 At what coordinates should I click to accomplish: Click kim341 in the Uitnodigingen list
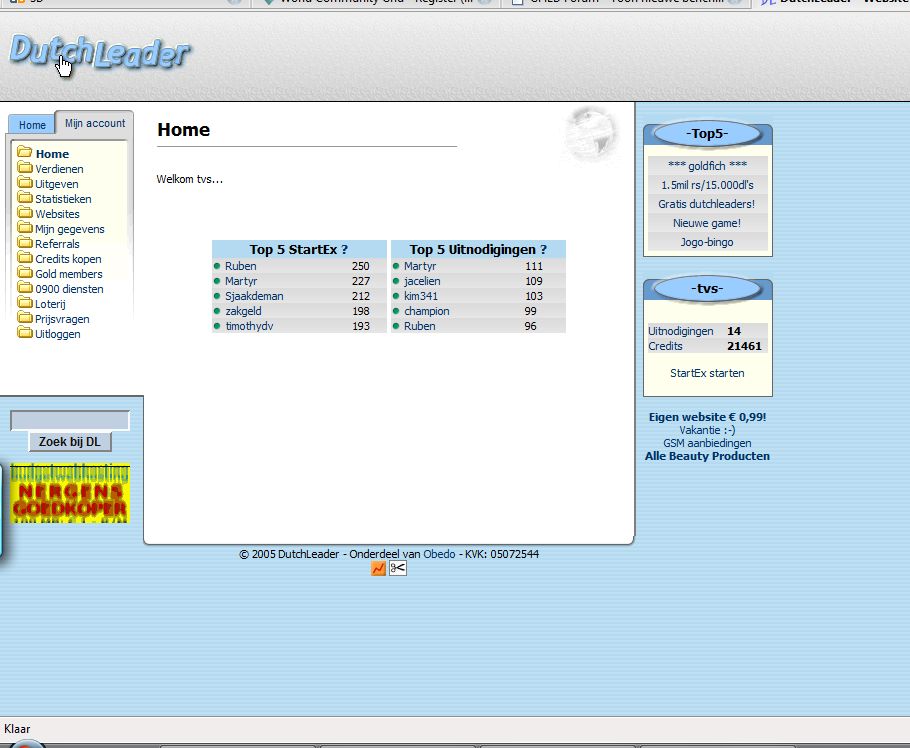(421, 296)
